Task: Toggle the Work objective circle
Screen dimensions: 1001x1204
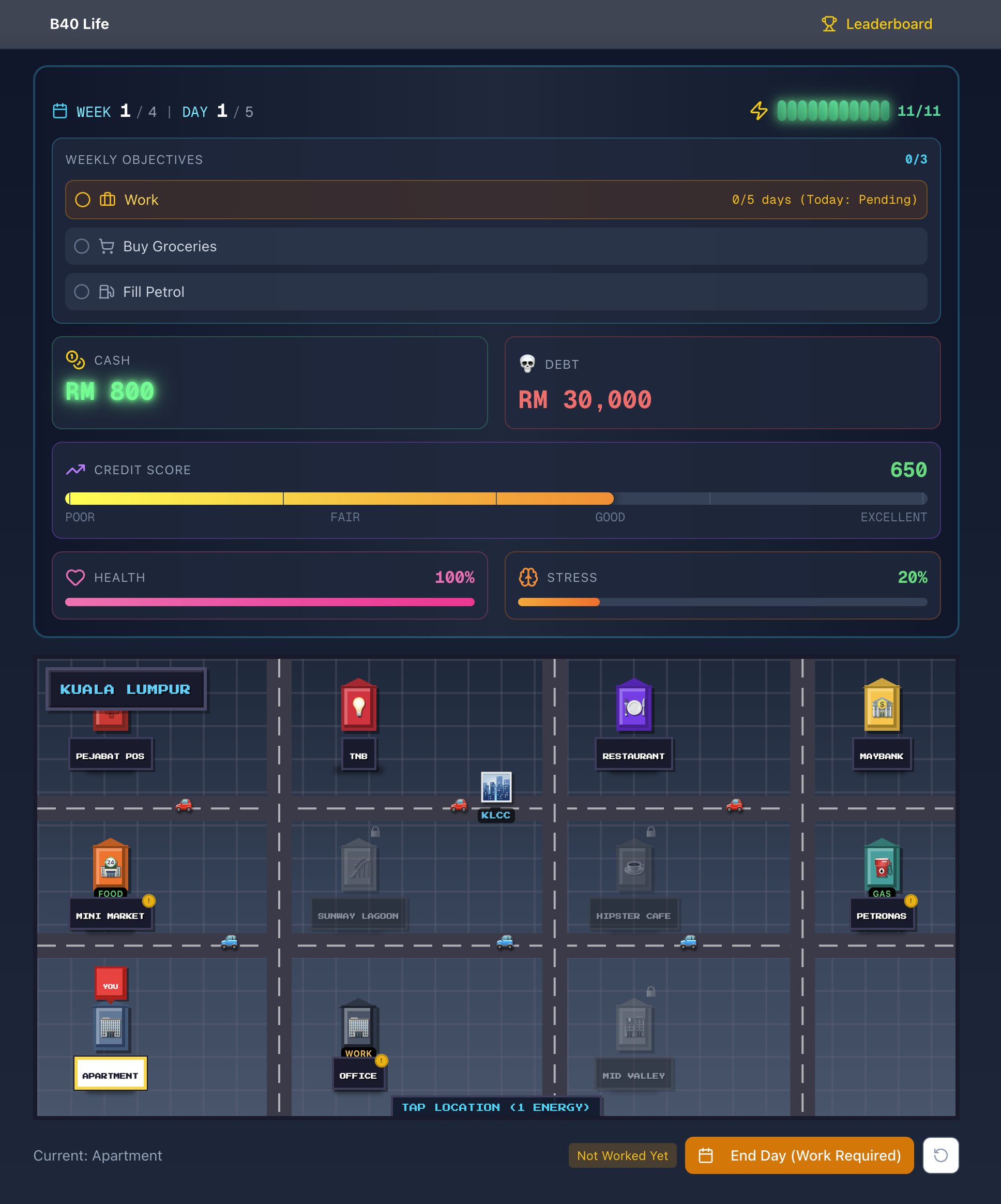Action: click(83, 200)
